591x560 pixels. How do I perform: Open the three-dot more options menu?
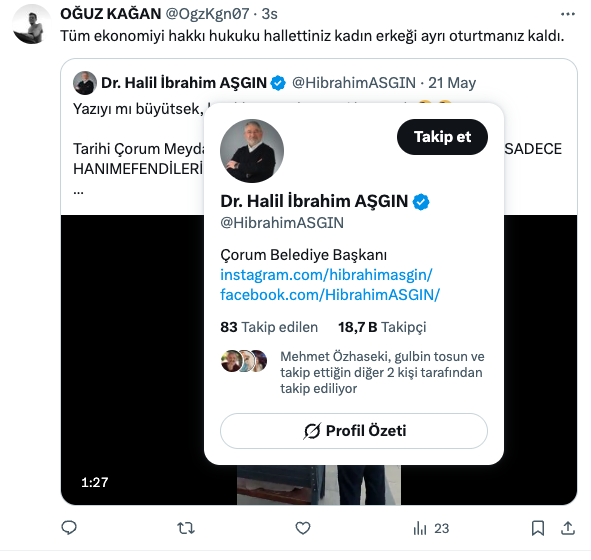point(568,14)
